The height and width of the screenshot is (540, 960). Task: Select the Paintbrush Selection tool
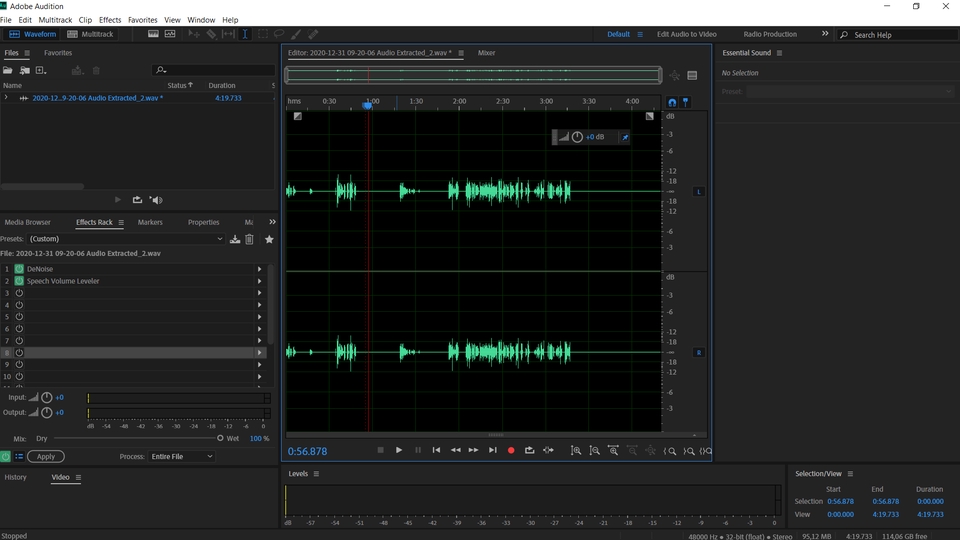coord(296,34)
